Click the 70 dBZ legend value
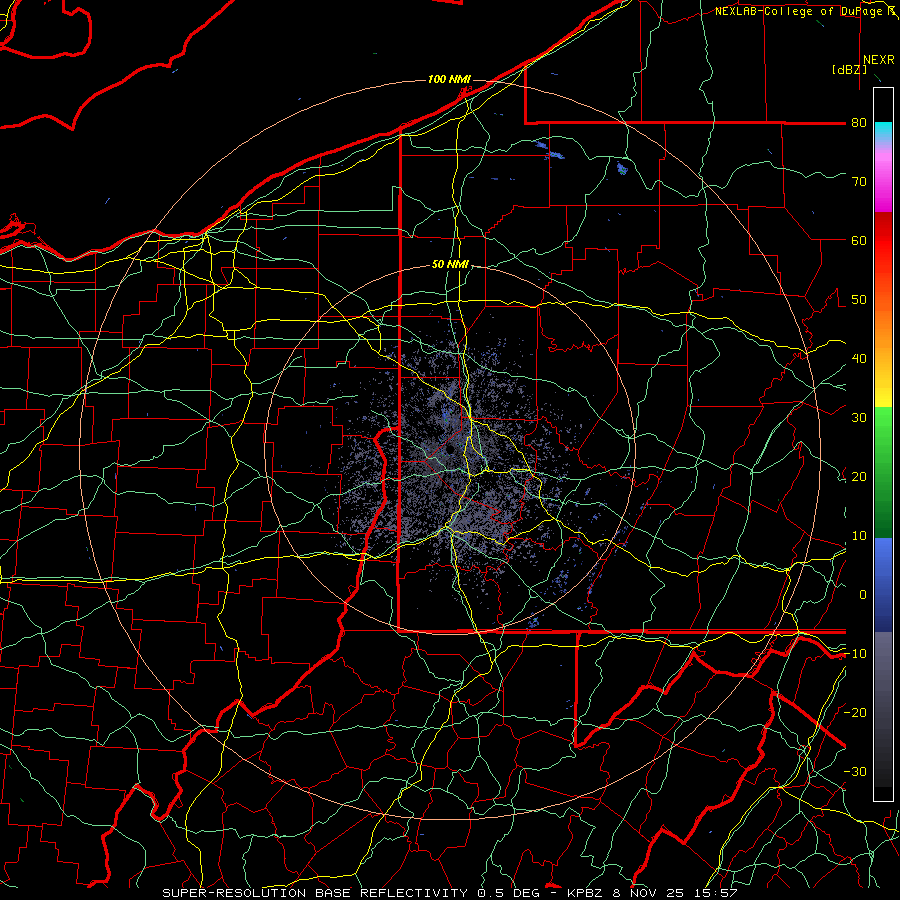Image resolution: width=900 pixels, height=900 pixels. click(859, 182)
